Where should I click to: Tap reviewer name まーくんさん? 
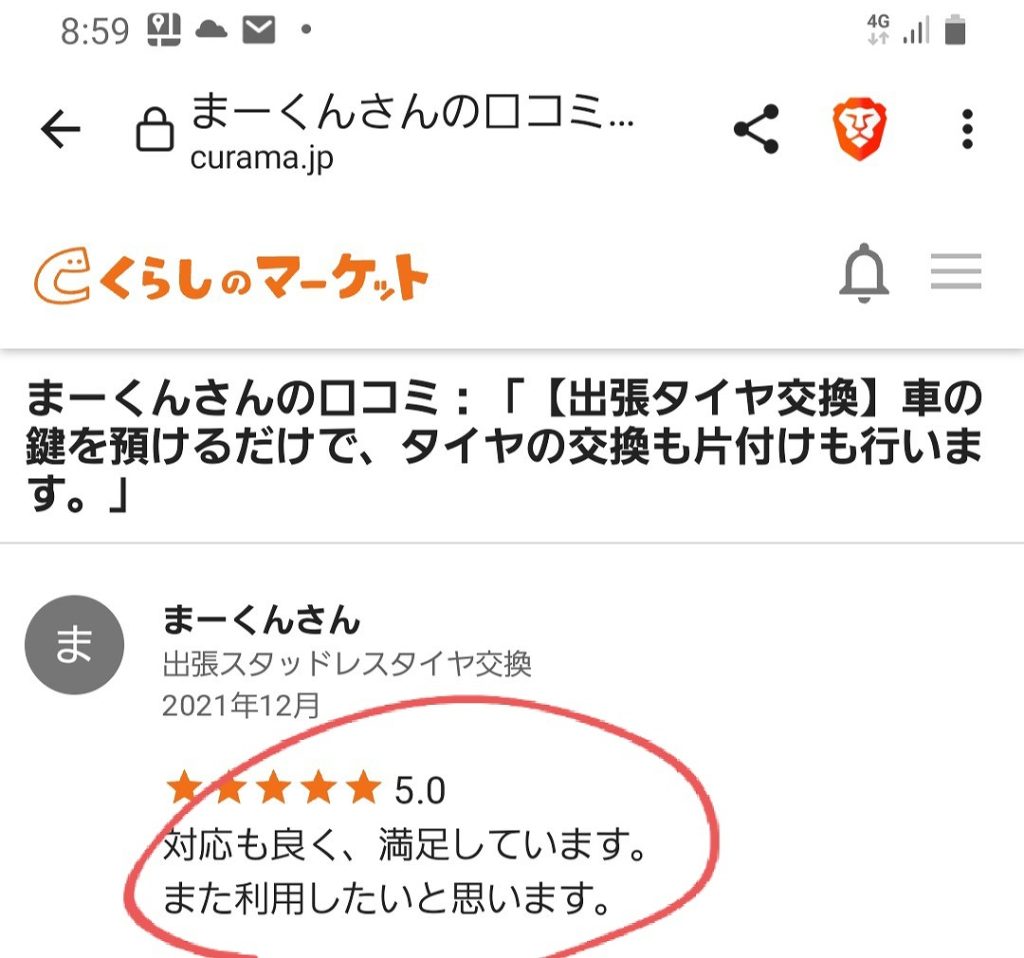click(x=261, y=619)
